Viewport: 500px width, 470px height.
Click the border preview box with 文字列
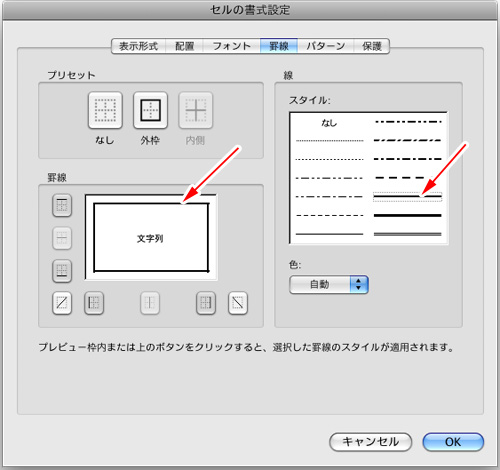(151, 237)
